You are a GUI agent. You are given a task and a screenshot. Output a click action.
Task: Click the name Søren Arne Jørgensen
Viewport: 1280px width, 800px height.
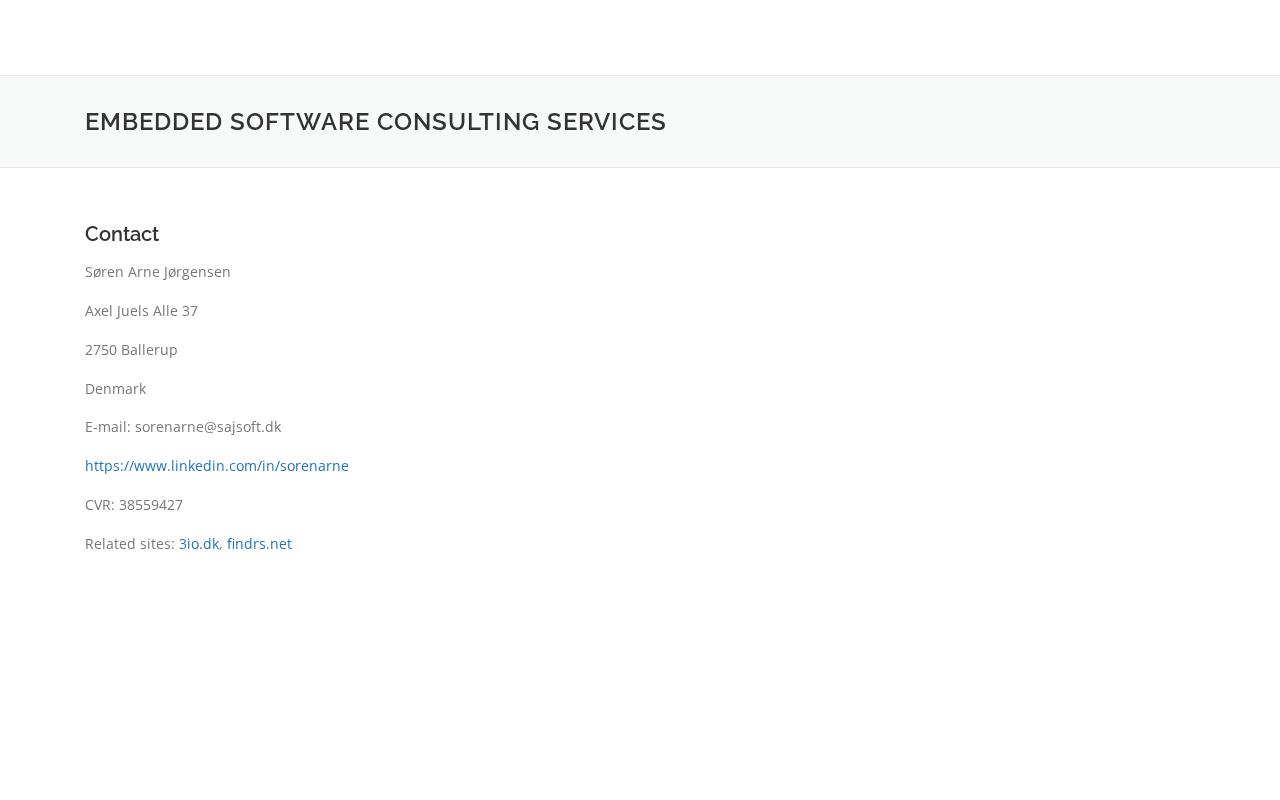tap(158, 272)
